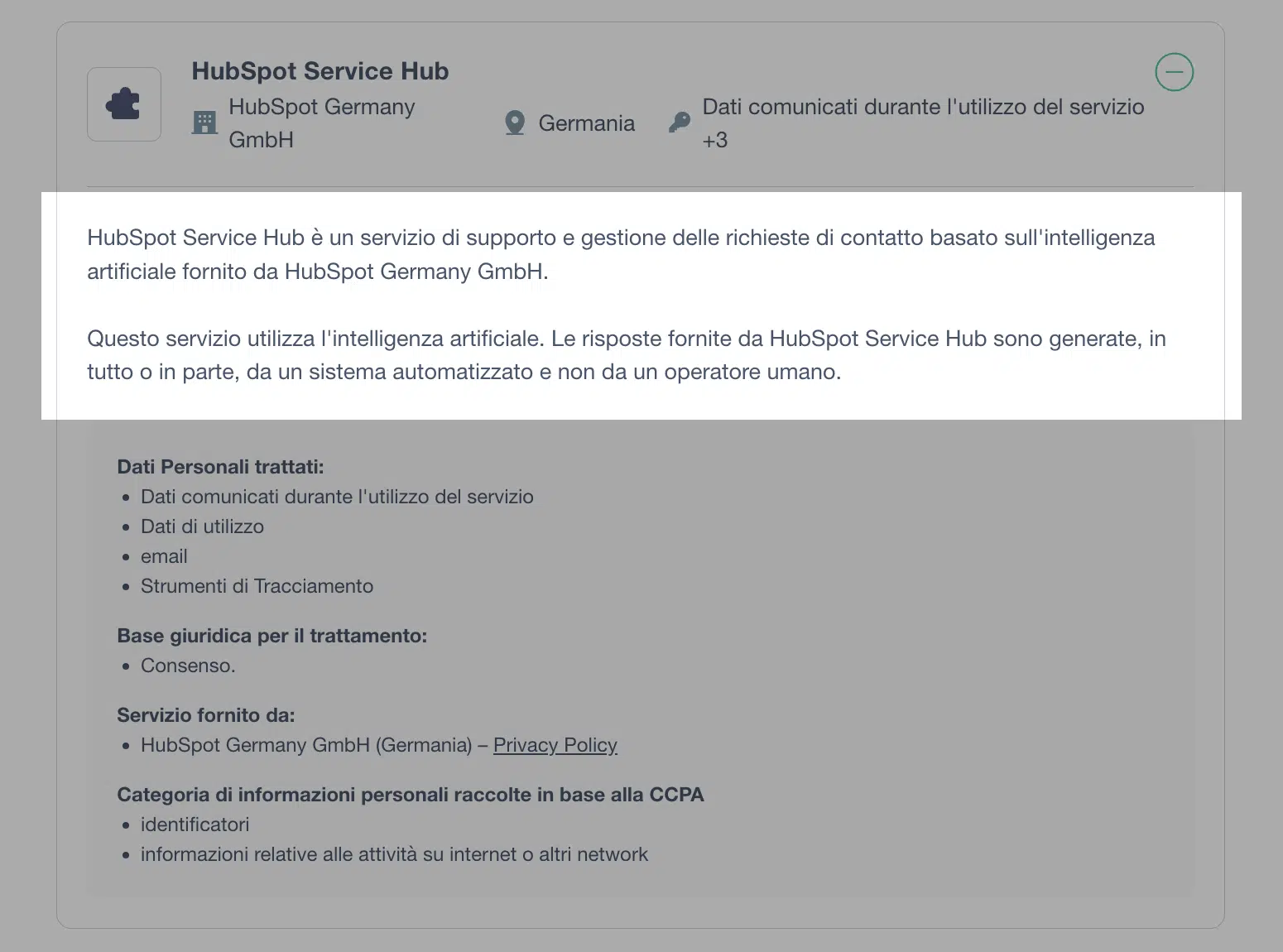Viewport: 1283px width, 952px height.
Task: Click the HubSpot Service Hub title
Action: (x=320, y=71)
